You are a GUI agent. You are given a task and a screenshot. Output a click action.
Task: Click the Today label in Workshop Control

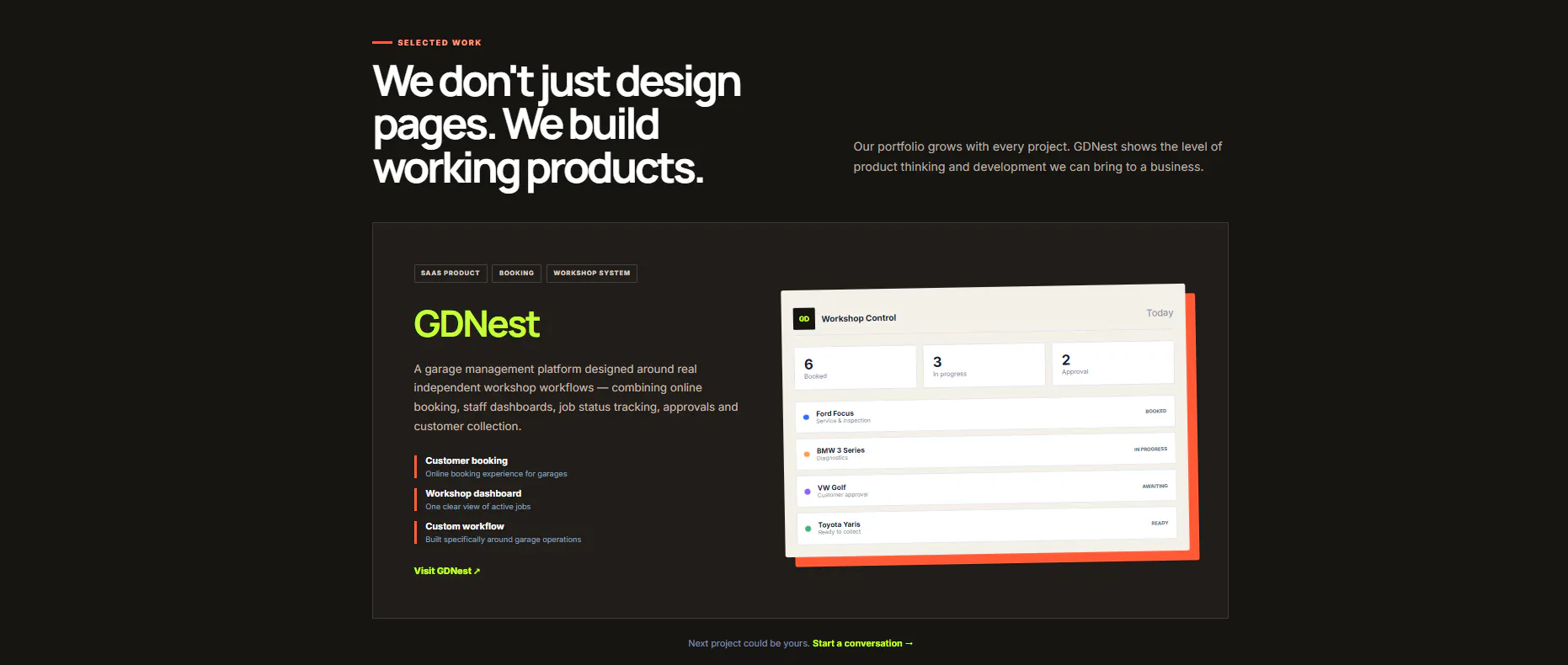[1160, 313]
